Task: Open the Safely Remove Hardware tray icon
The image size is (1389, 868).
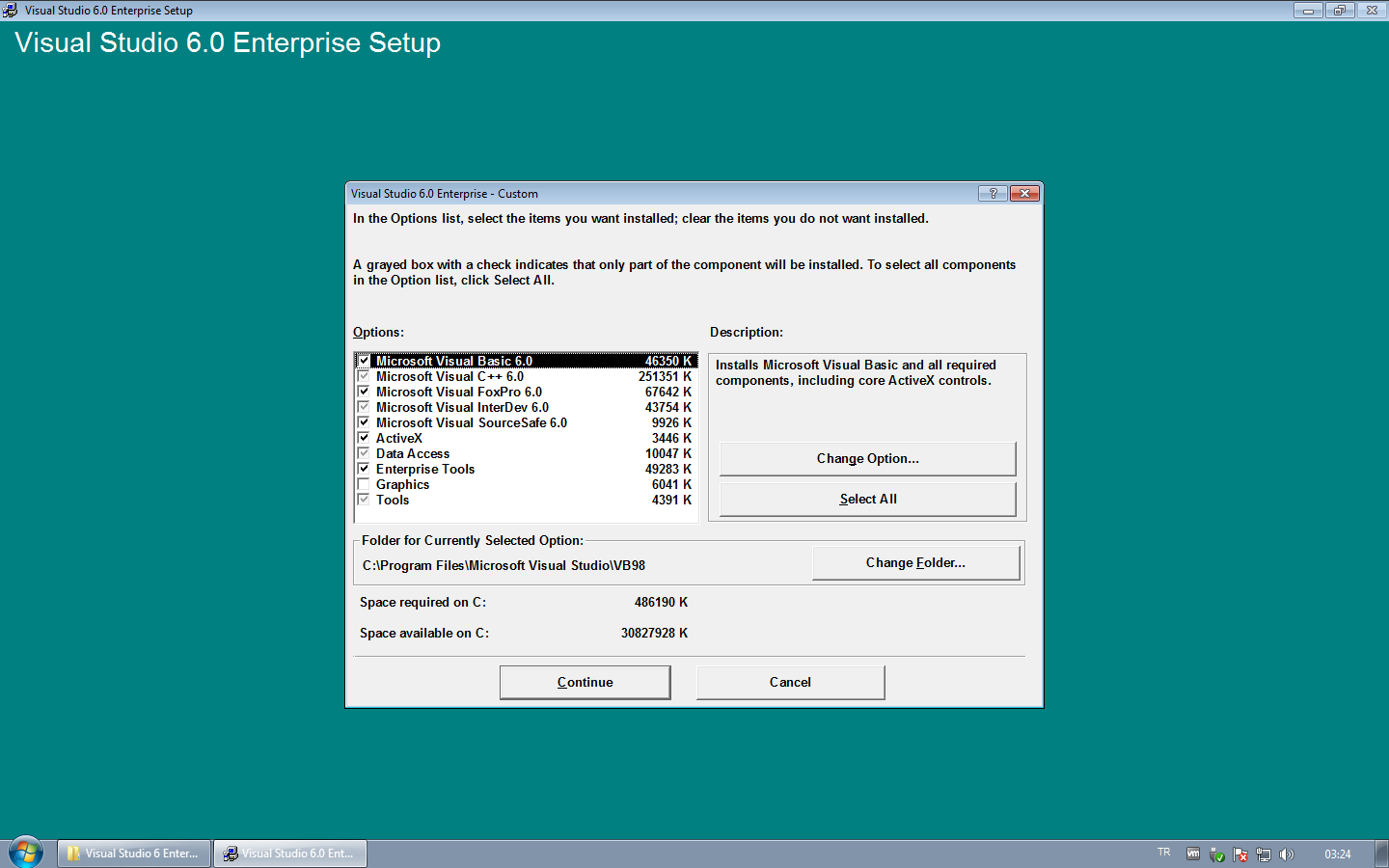Action: pyautogui.click(x=1216, y=854)
